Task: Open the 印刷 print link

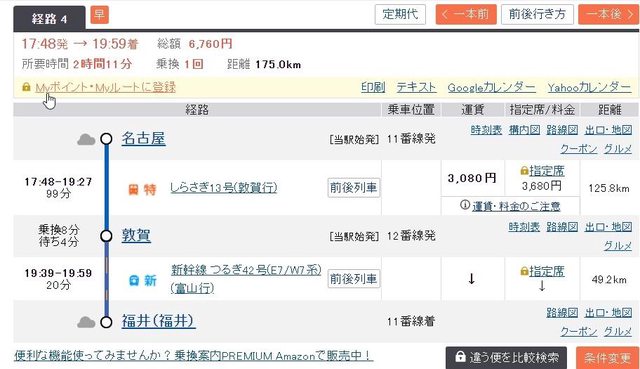Action: (373, 87)
